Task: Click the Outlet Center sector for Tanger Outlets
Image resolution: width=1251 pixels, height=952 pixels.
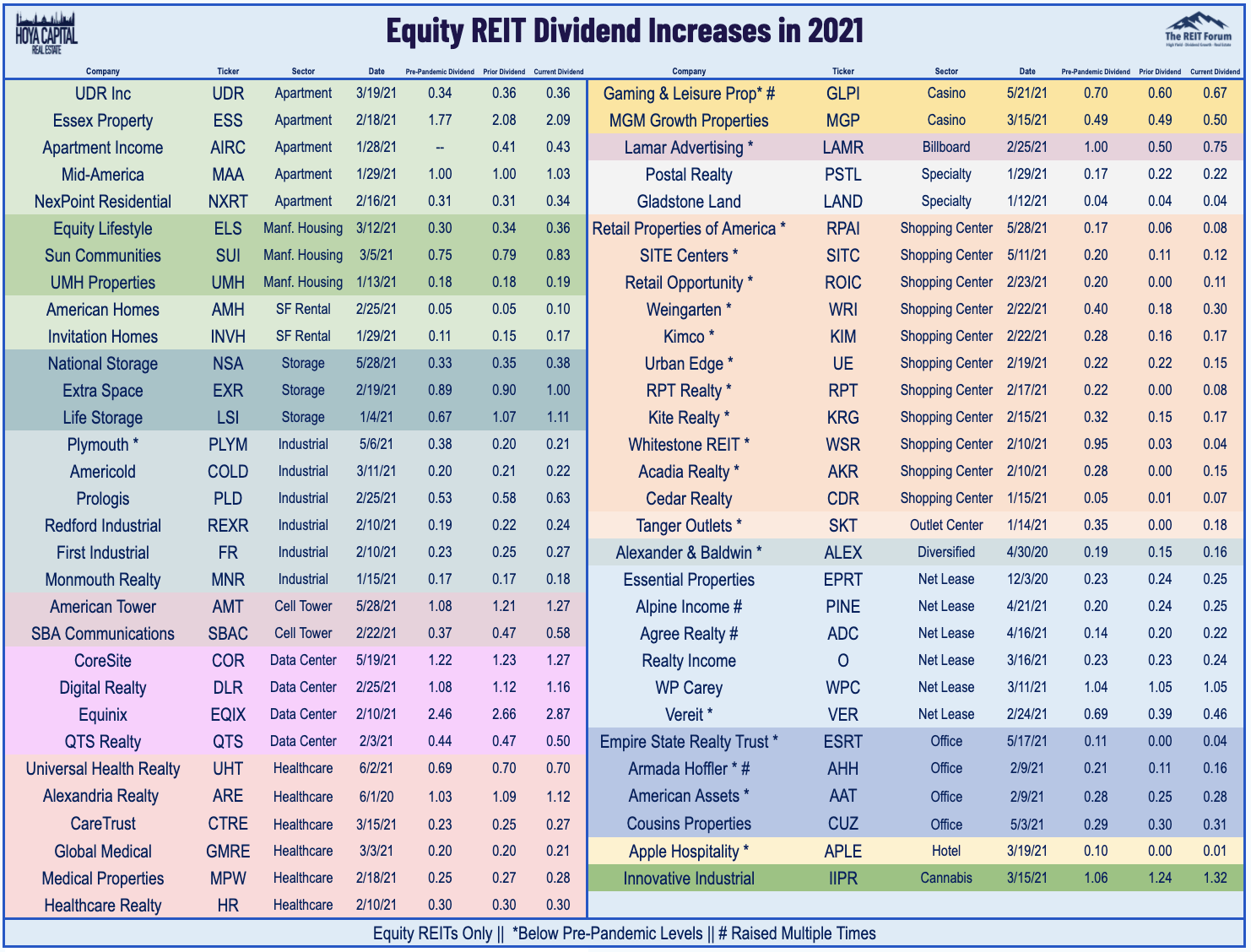Action: (946, 525)
